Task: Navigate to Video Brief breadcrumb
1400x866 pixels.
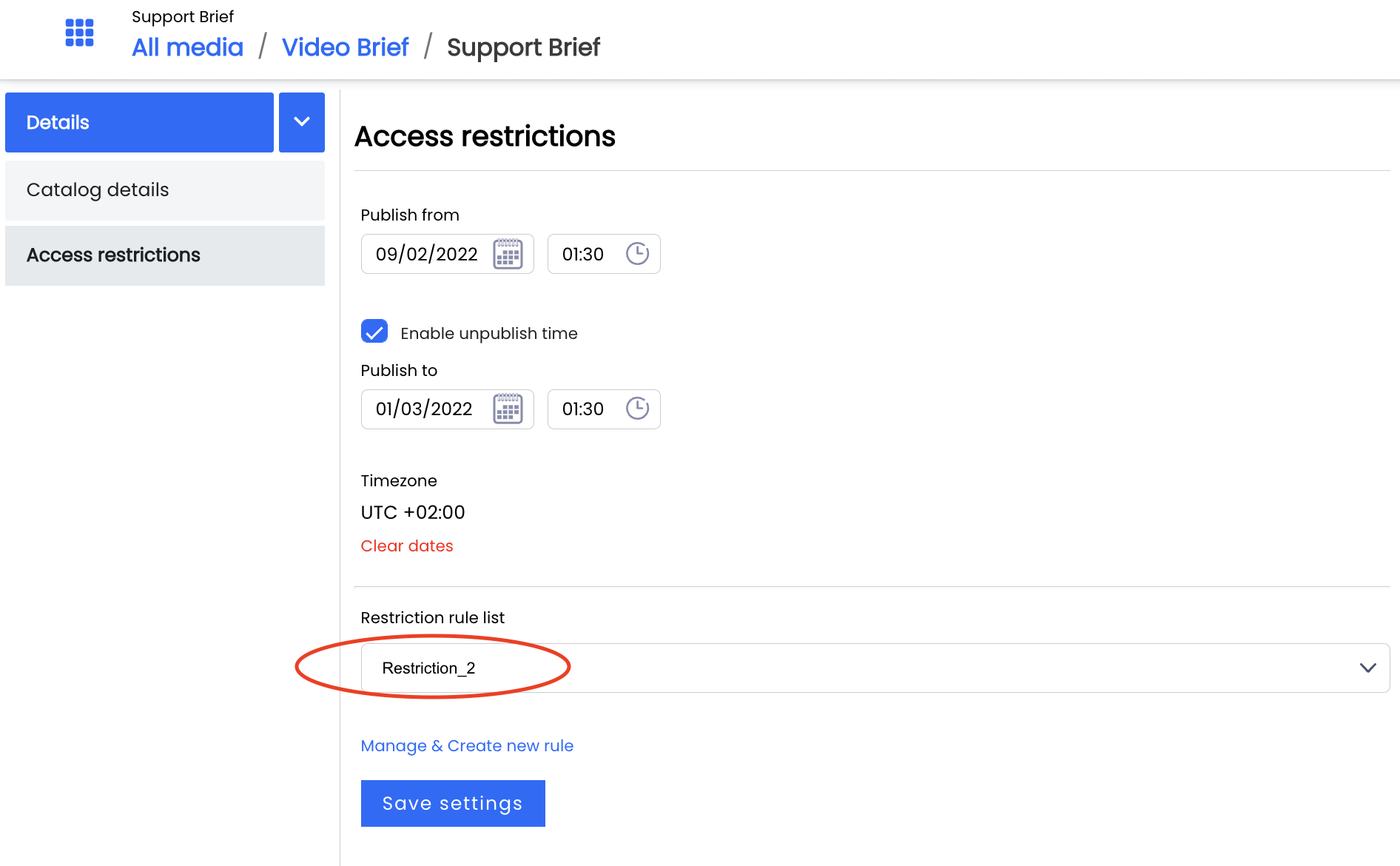Action: click(x=345, y=47)
